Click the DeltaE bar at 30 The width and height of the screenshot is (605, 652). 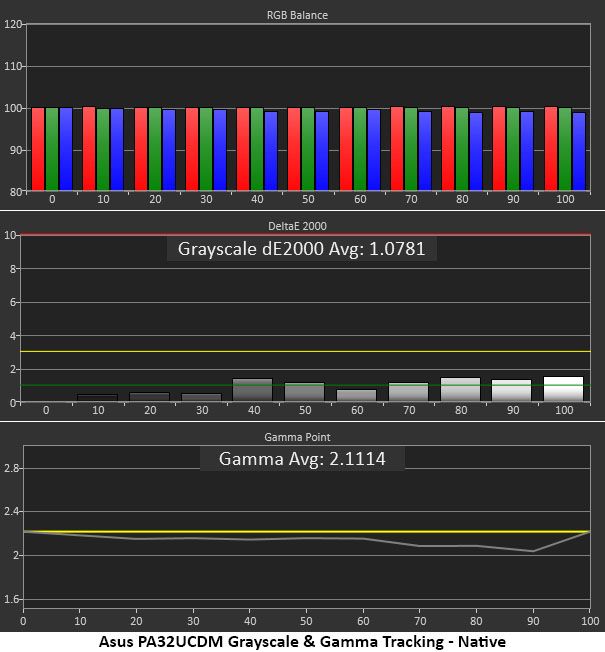(202, 398)
